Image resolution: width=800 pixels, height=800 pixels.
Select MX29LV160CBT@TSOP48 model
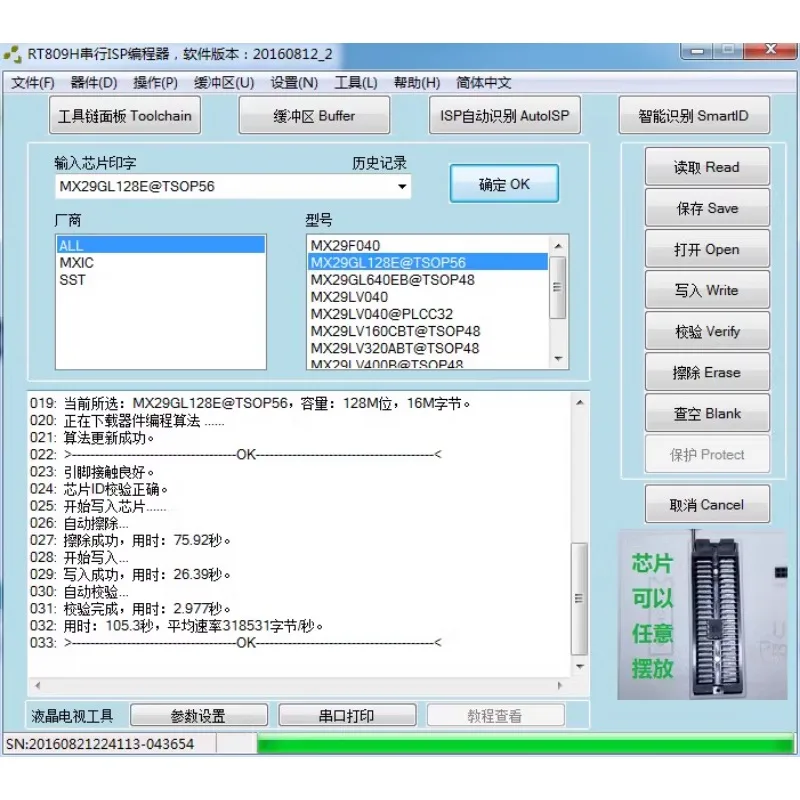coord(428,331)
